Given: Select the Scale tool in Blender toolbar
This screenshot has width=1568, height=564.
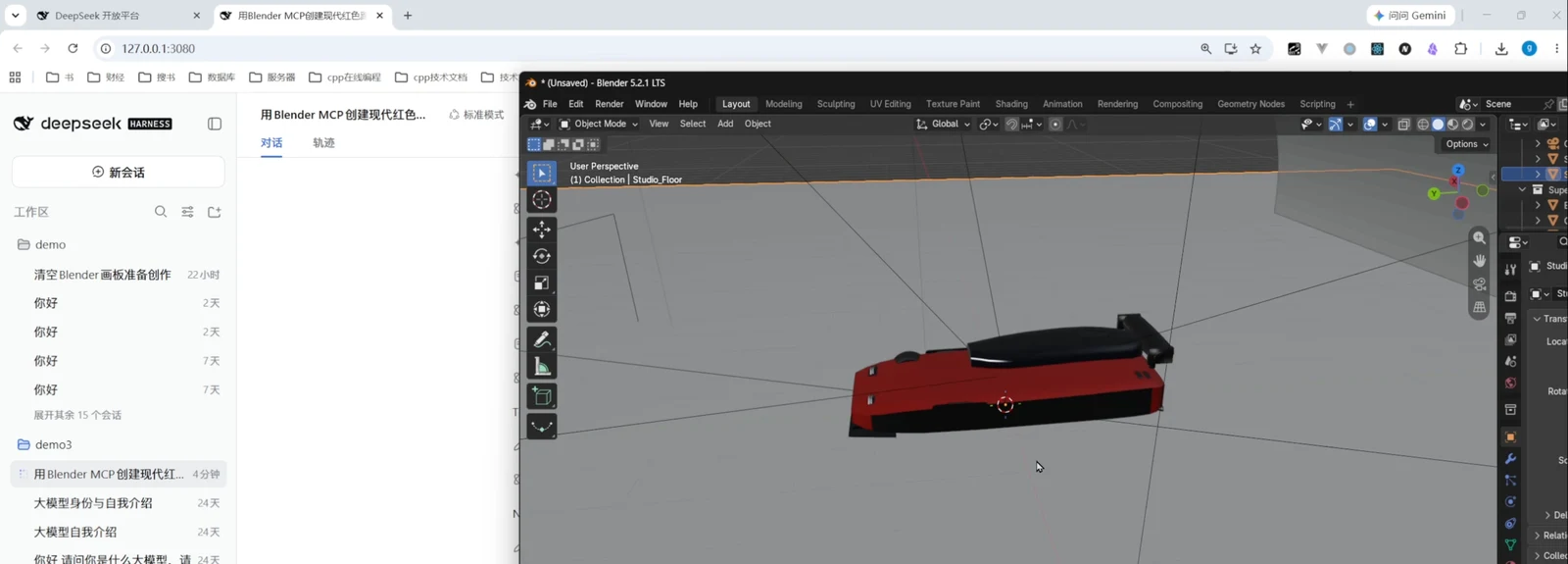Looking at the screenshot, I should (x=542, y=282).
